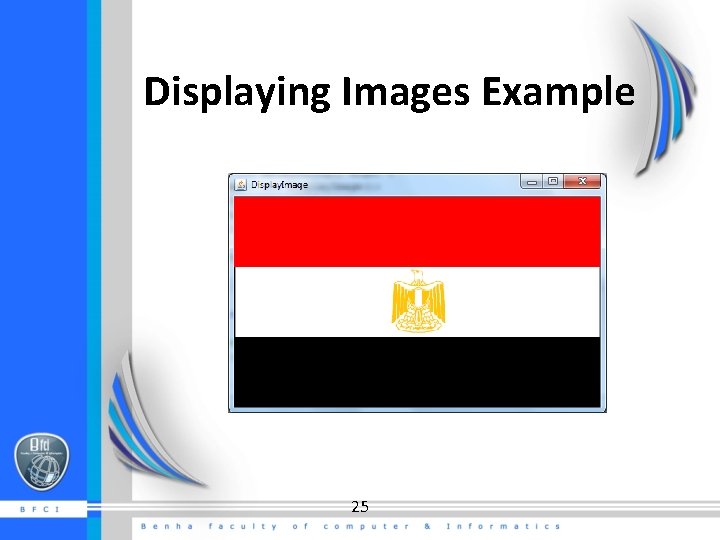
Task: Click the DisplayImage window title text
Action: tap(280, 185)
